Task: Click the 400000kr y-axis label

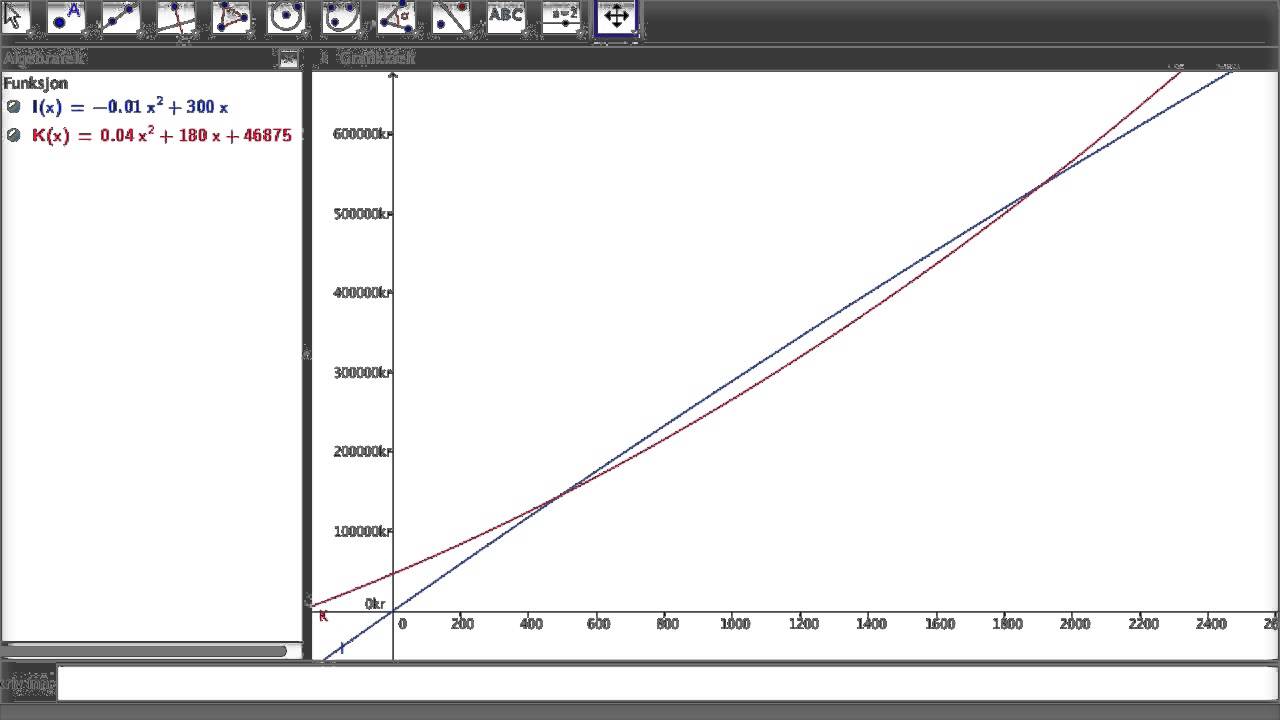Action: tap(361, 293)
